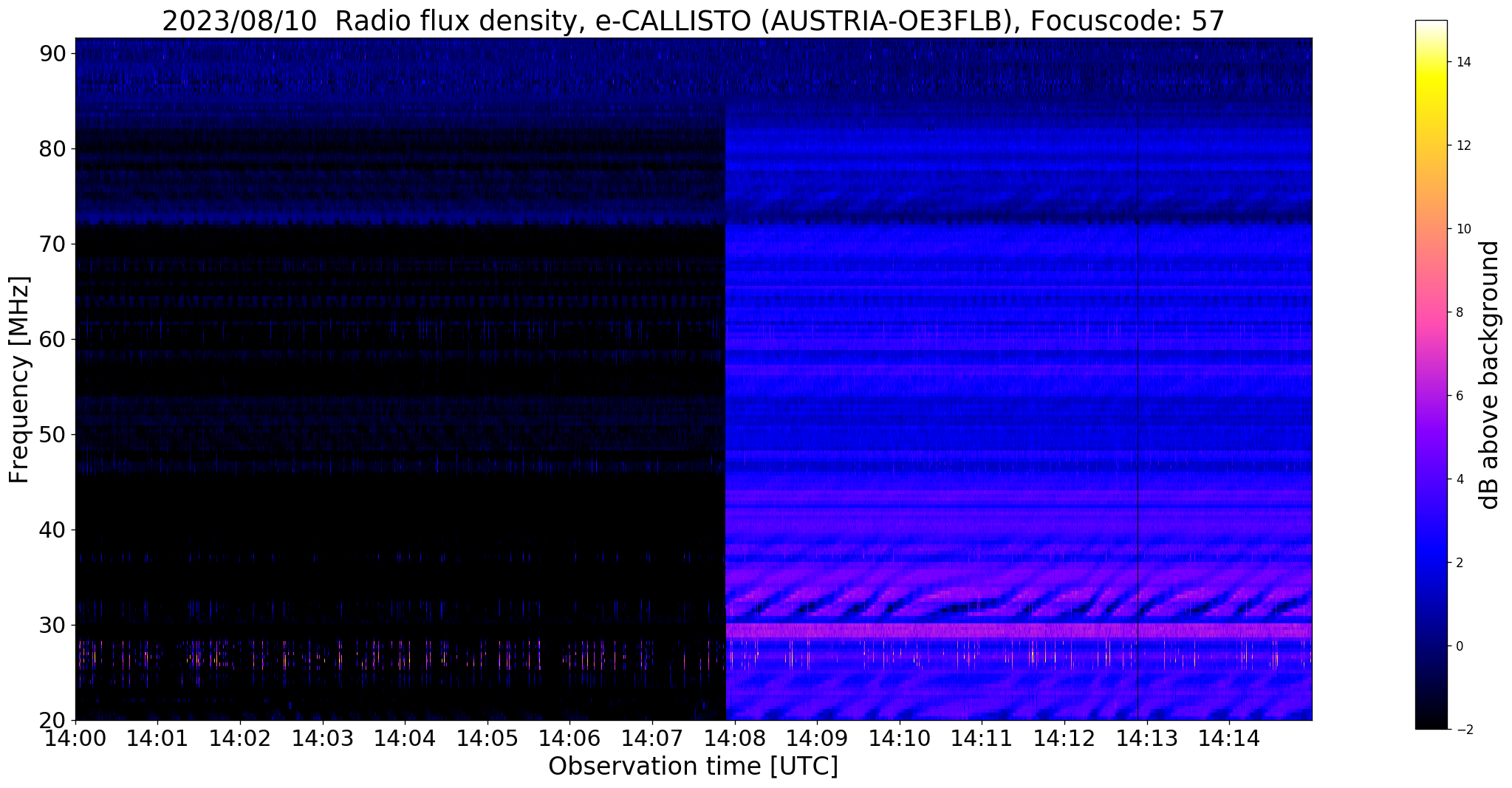This screenshot has height=788, width=1512.
Task: Click the 80 MHz frequency tick label
Action: point(52,148)
